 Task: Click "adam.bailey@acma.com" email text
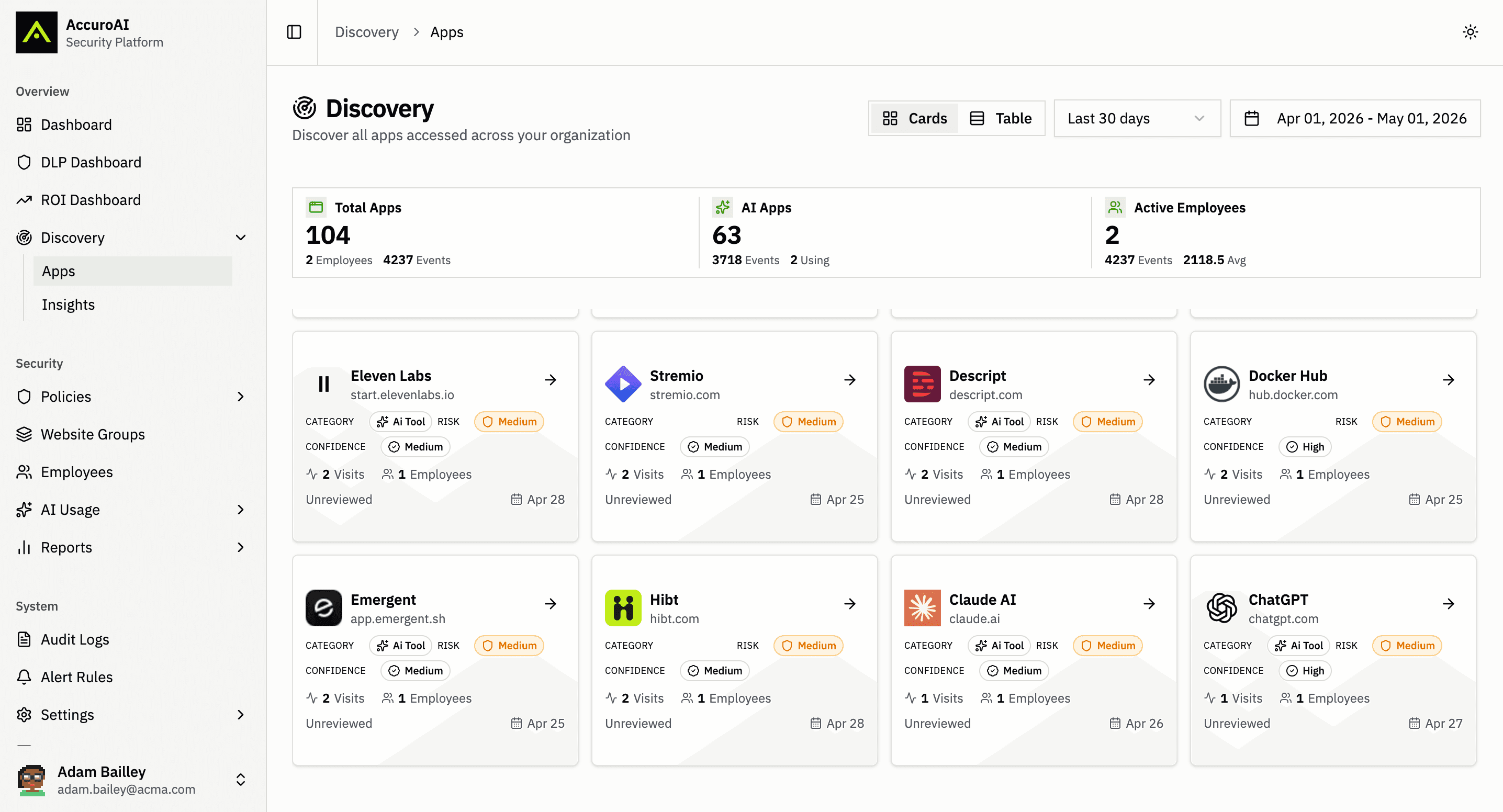click(x=126, y=790)
